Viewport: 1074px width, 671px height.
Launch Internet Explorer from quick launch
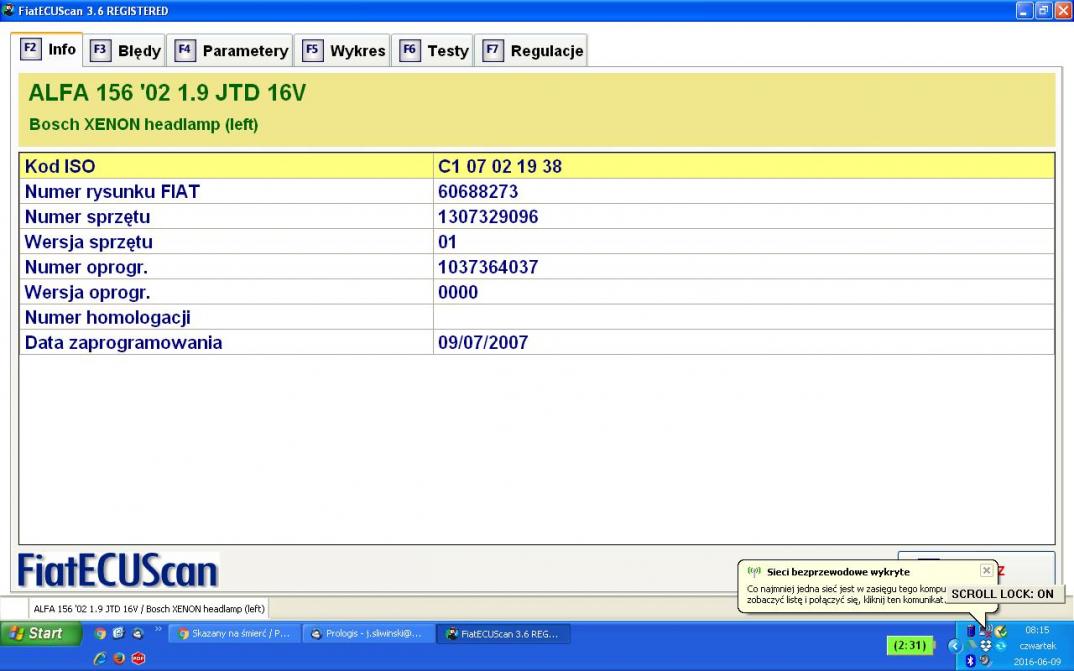[100, 659]
